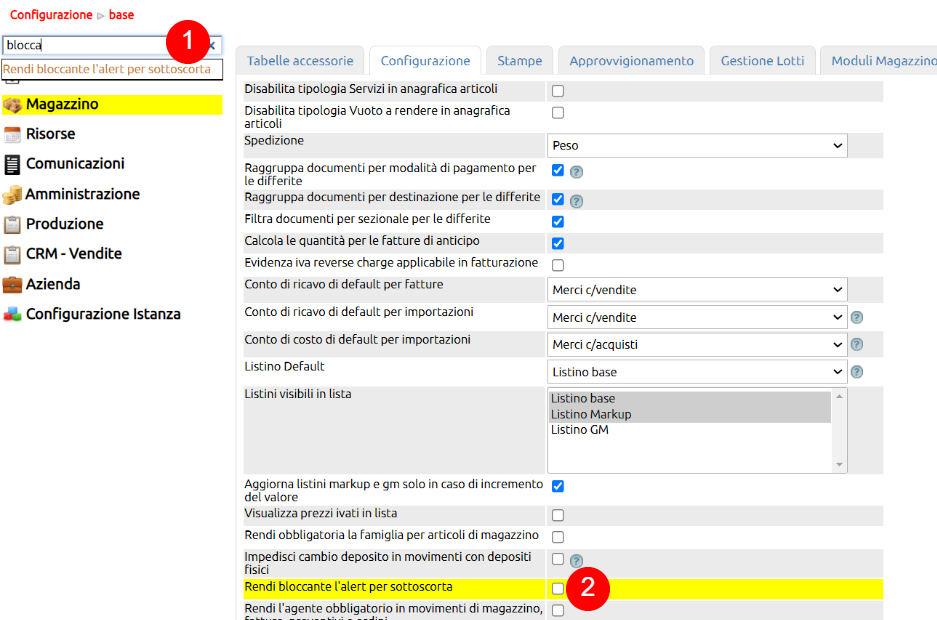The width and height of the screenshot is (937, 620).
Task: Select Listino GM in Listini visibili list
Action: pos(690,430)
